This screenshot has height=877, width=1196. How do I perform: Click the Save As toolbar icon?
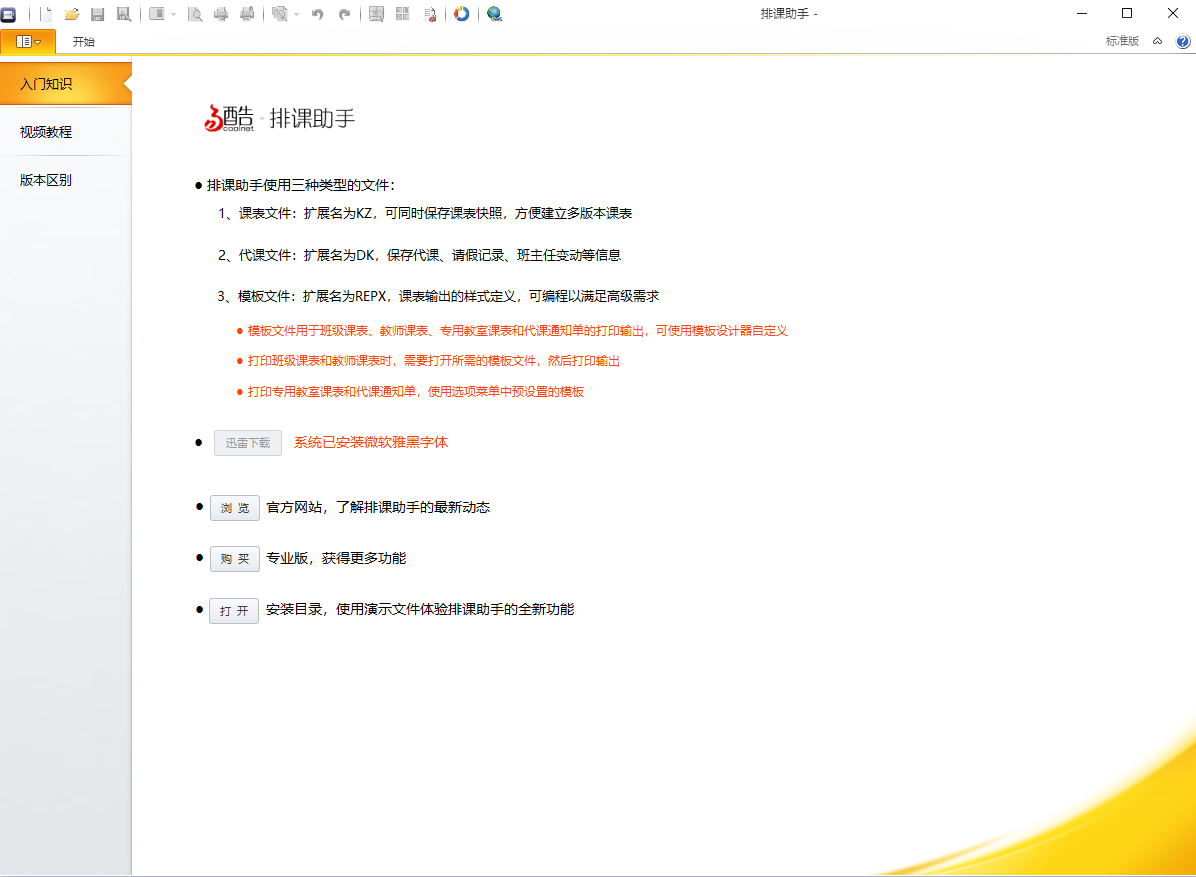123,14
